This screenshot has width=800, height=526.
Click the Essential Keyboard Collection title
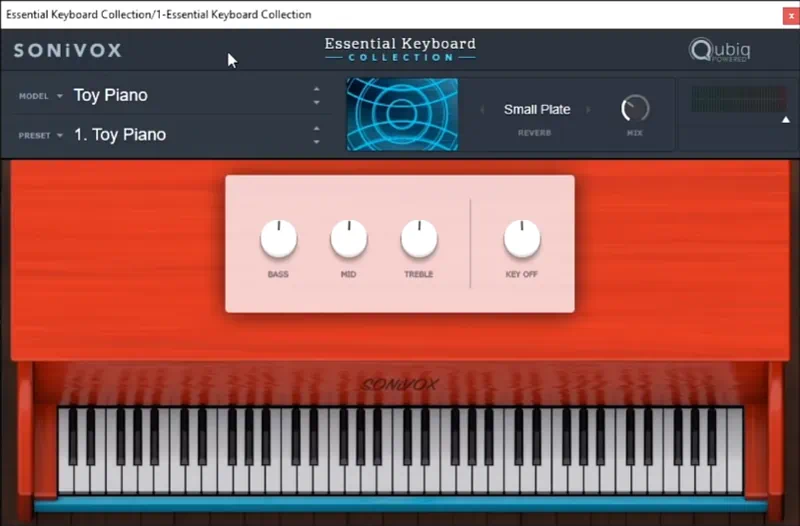(401, 49)
